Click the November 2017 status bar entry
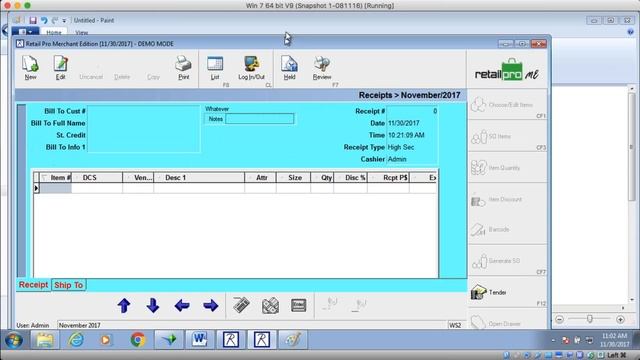This screenshot has width=640, height=360. point(80,325)
